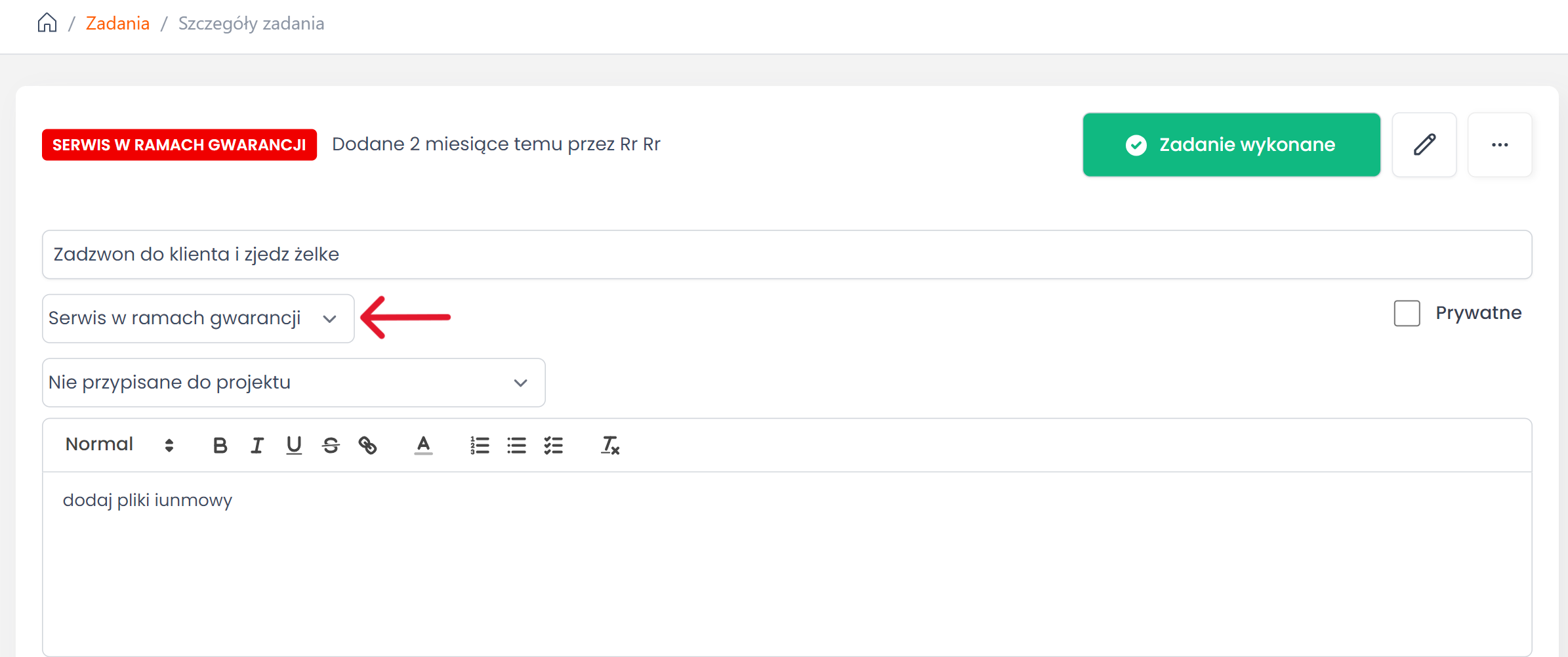1568x657 pixels.
Task: Click the Zadanie wykonane button
Action: point(1231,144)
